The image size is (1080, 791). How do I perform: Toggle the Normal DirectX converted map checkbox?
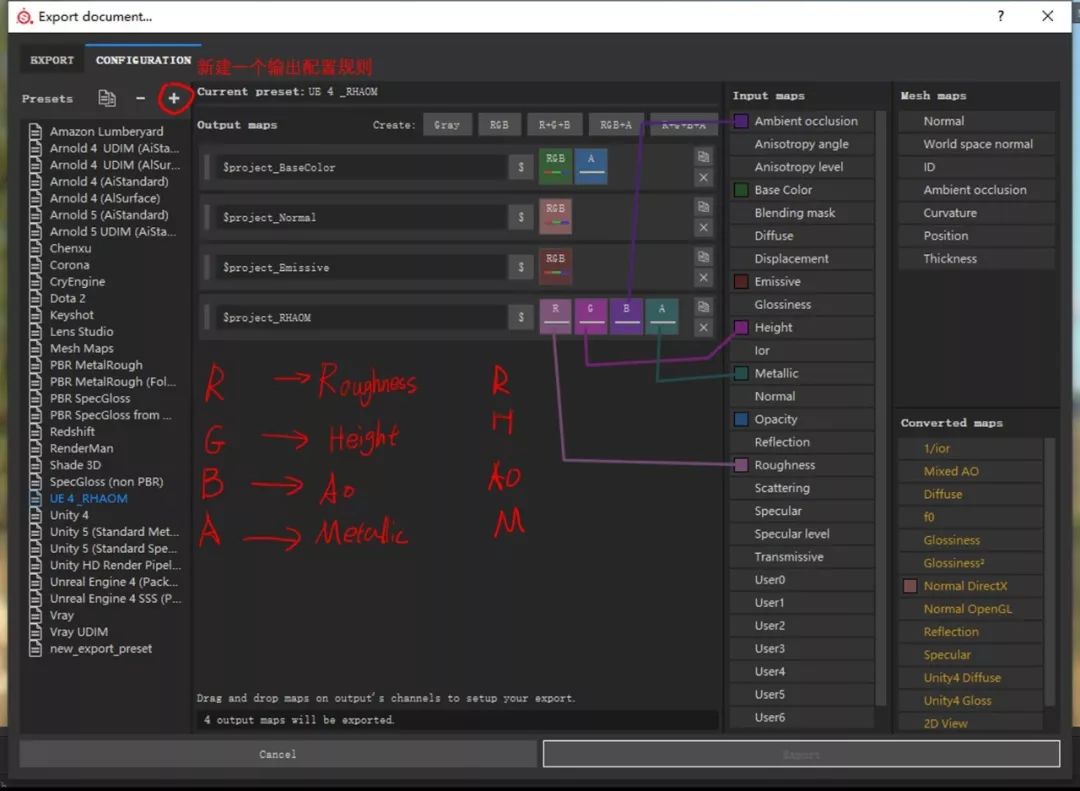(x=910, y=585)
